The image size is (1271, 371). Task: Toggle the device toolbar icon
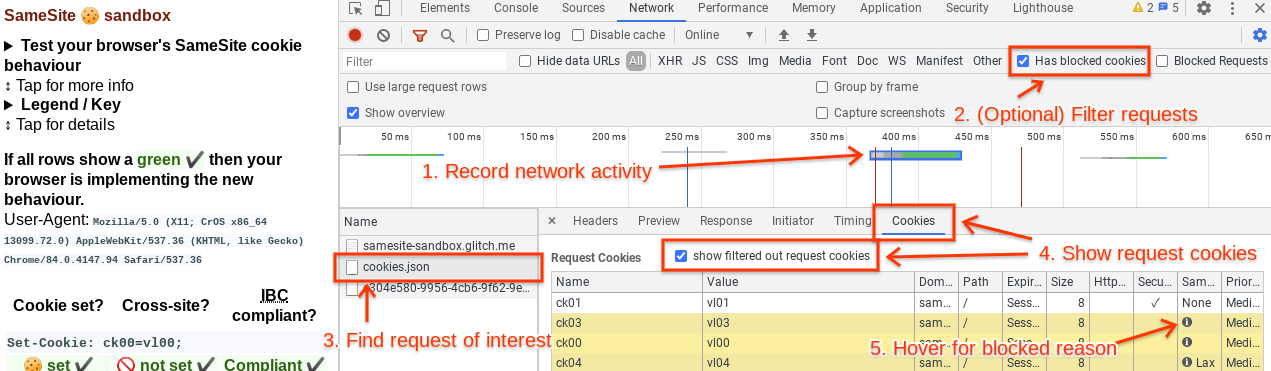[x=382, y=9]
